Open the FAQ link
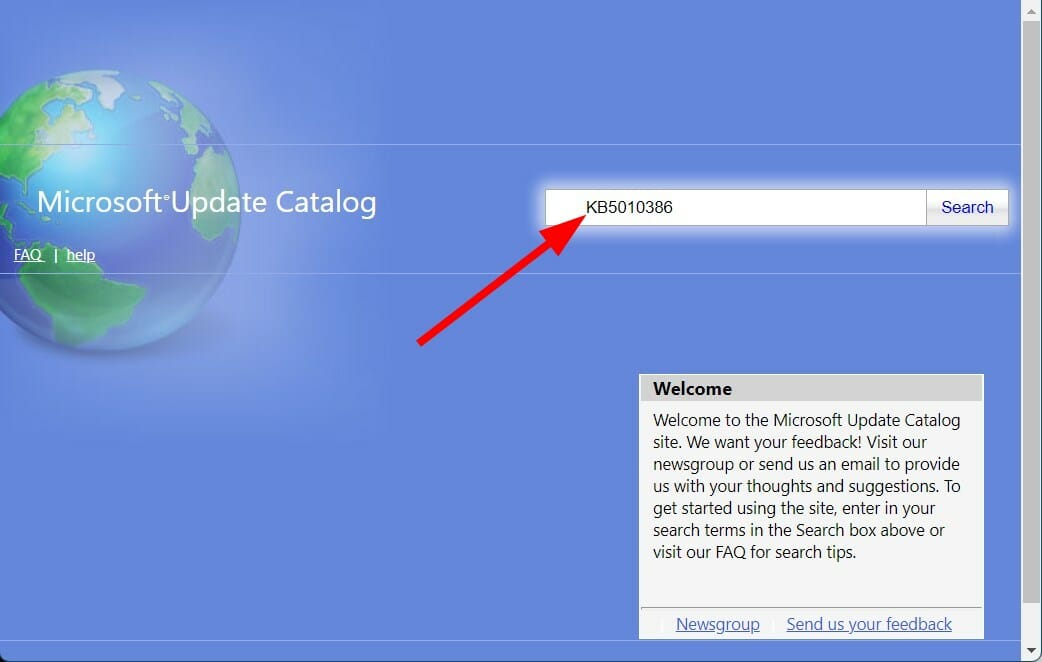This screenshot has height=662, width=1042. click(28, 255)
